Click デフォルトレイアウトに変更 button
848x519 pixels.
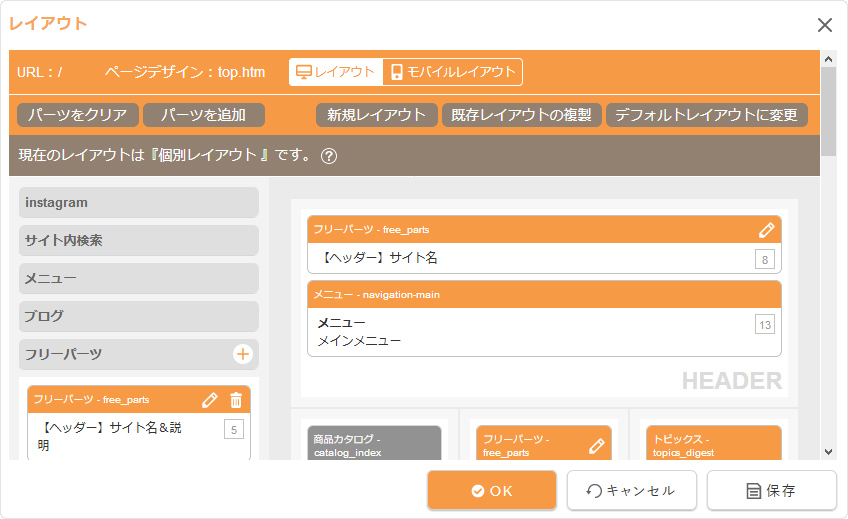pos(706,115)
